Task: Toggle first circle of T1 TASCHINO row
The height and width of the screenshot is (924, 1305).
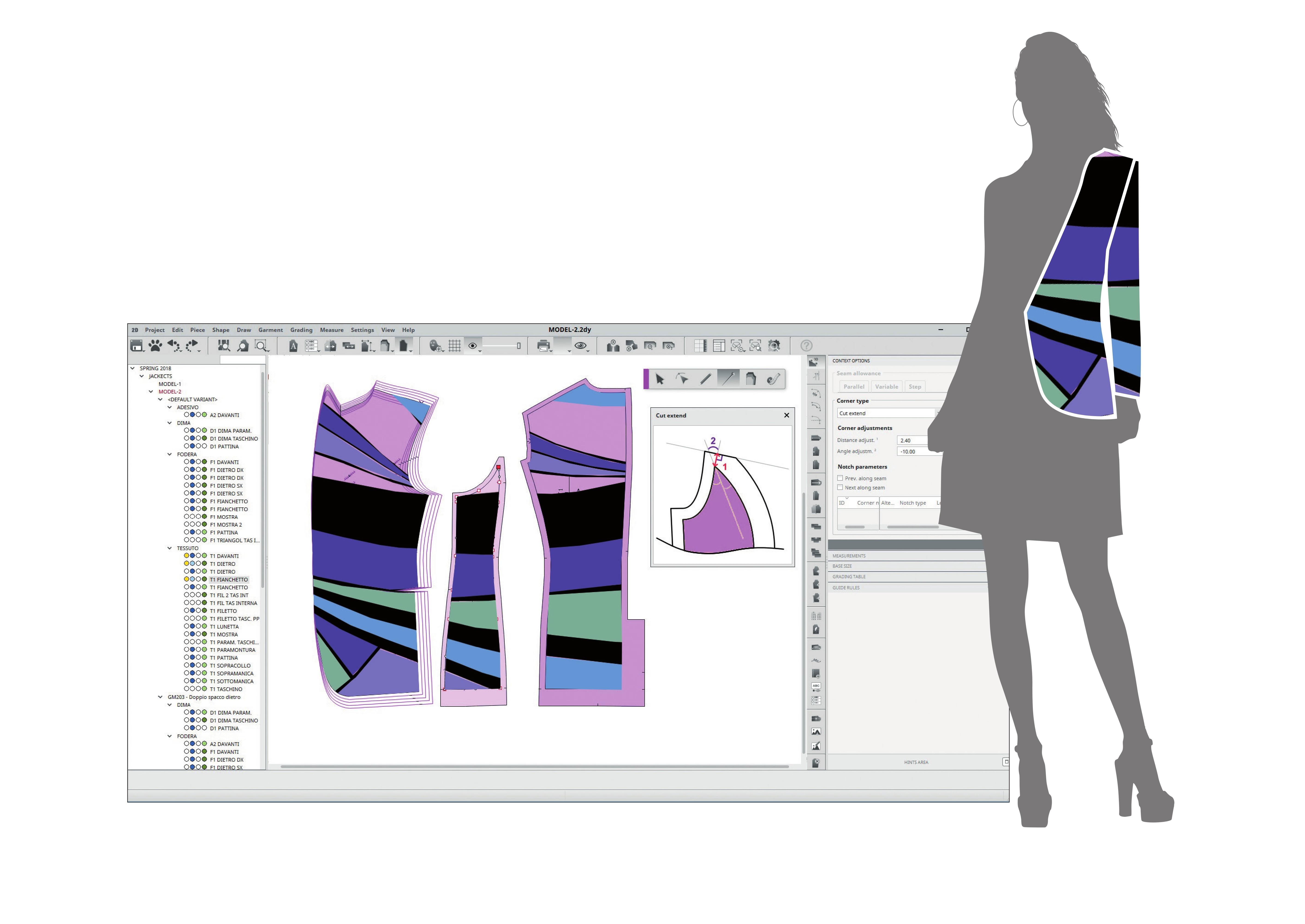Action: coord(187,689)
